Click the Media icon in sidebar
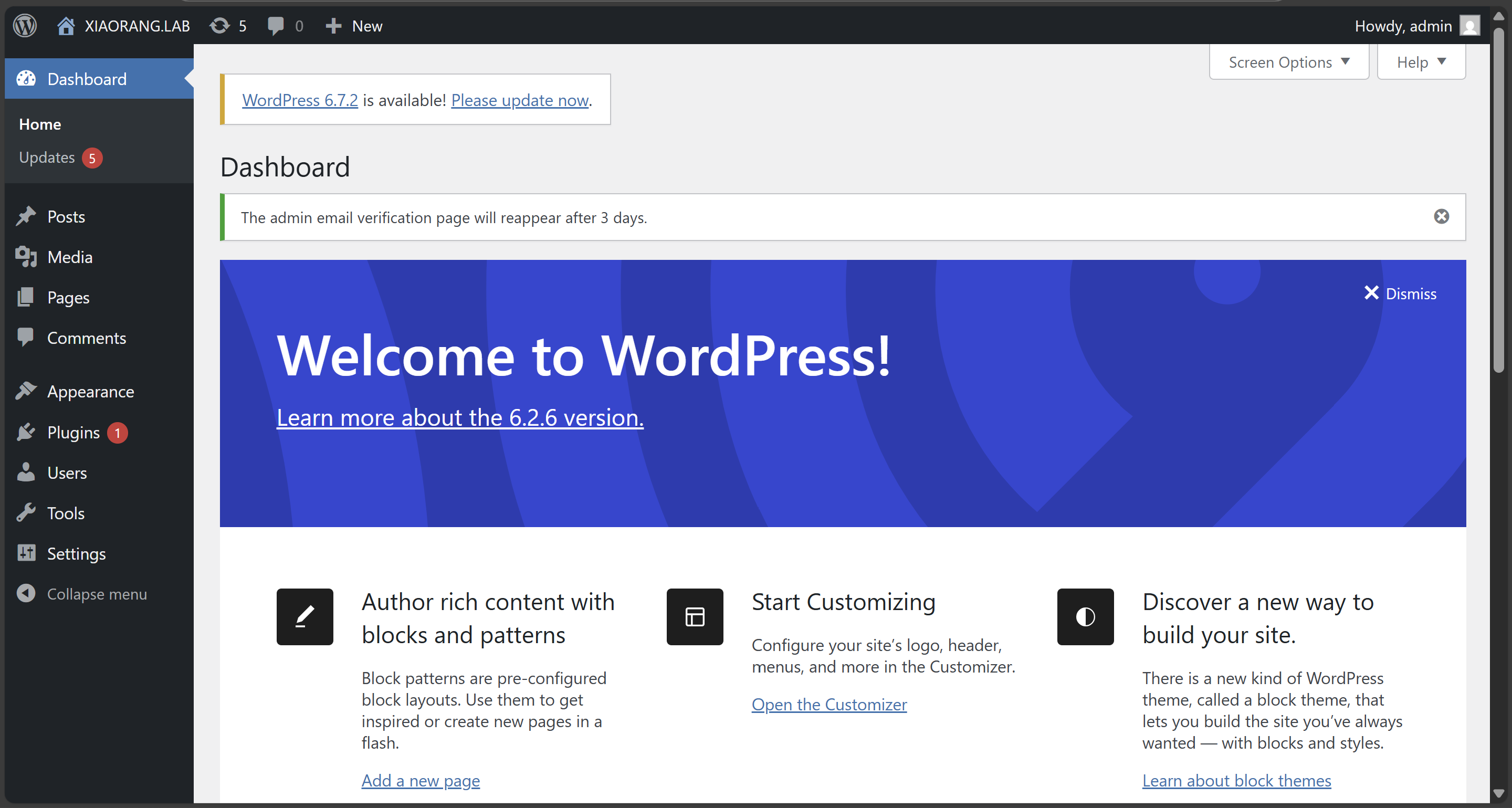The image size is (1512, 808). point(26,257)
